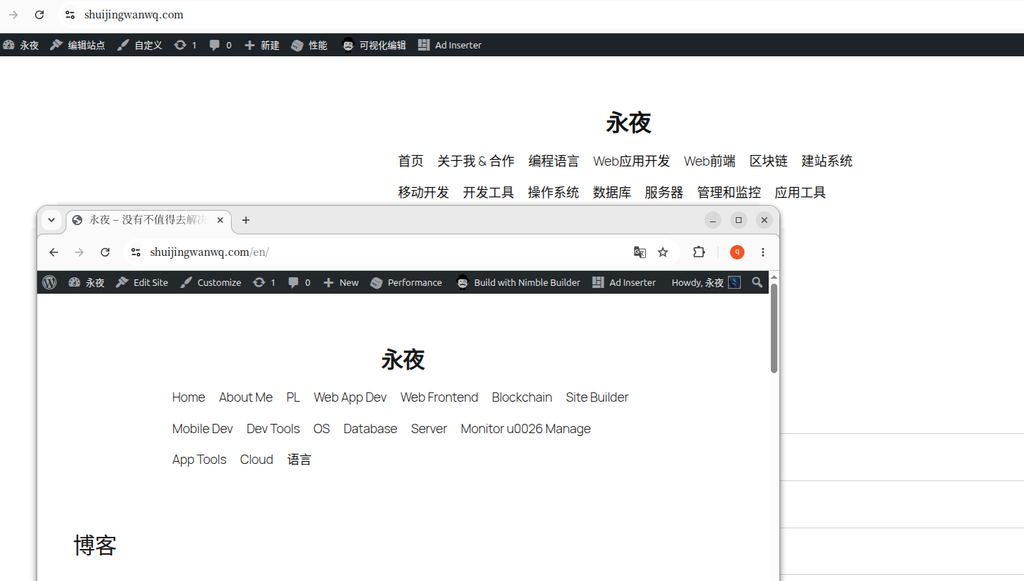Close the 永夜 browser tab

[220, 220]
